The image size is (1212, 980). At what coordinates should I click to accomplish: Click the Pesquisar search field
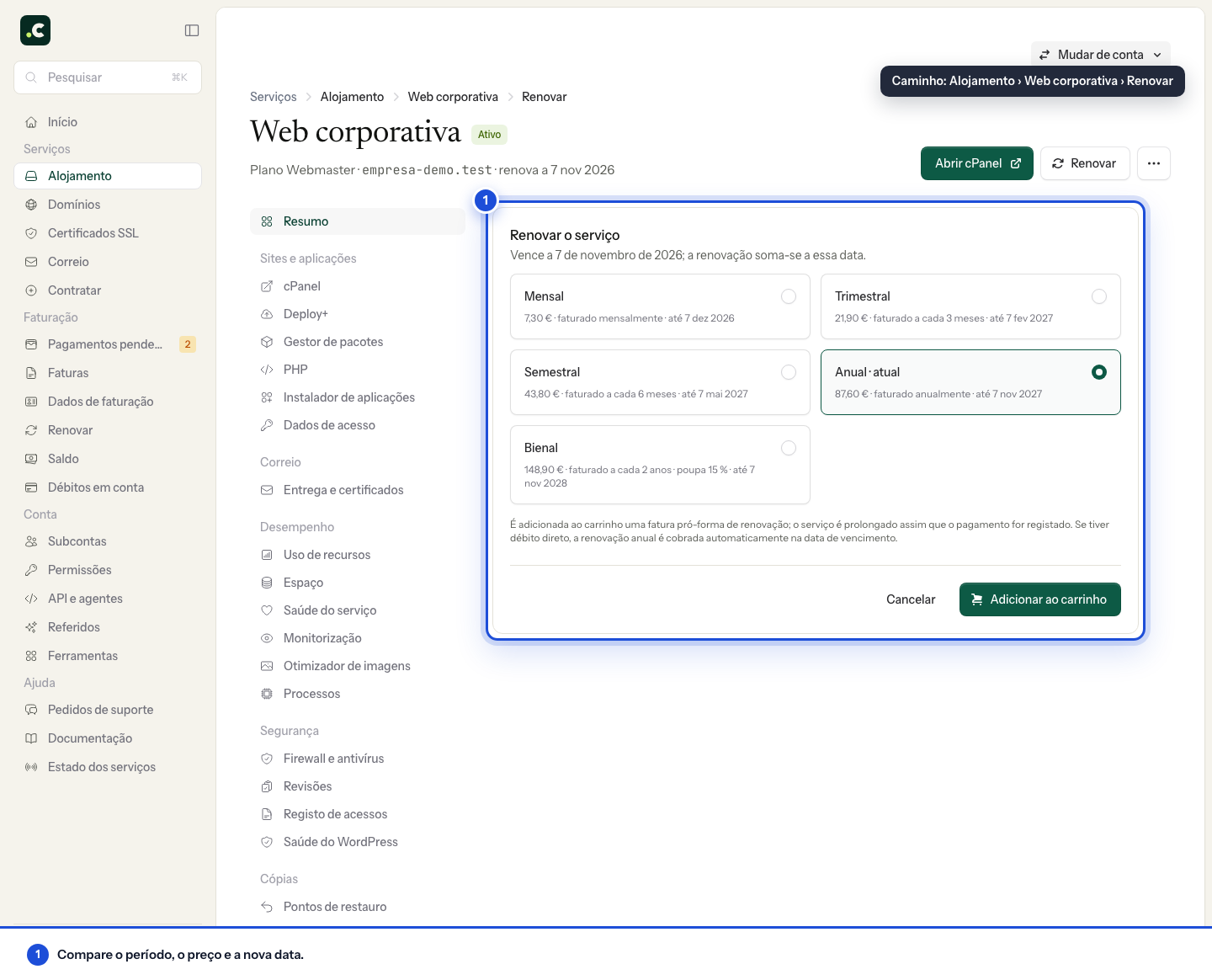108,77
